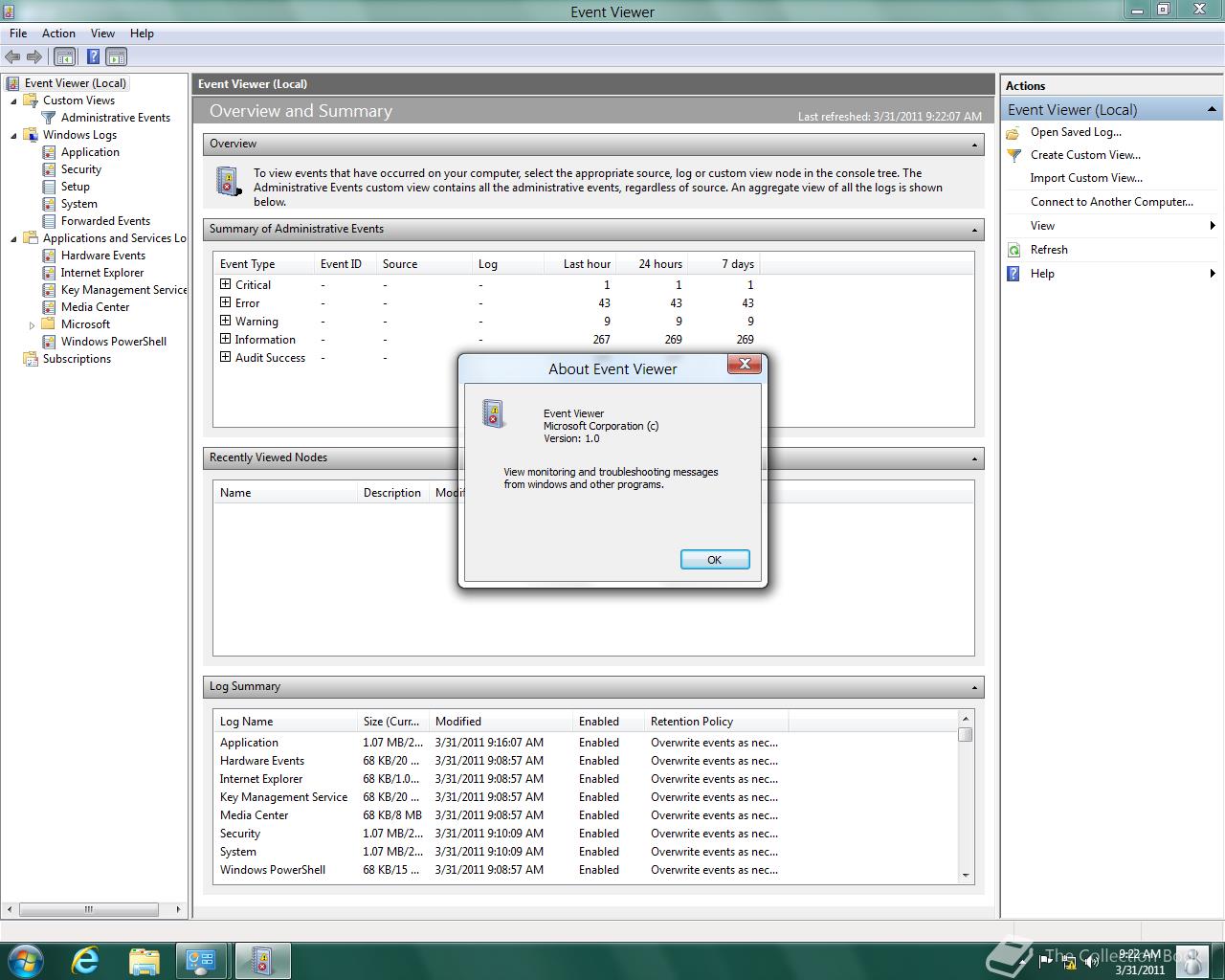
Task: Toggle the Show/Hide Console Tree toolbar icon
Action: (64, 57)
